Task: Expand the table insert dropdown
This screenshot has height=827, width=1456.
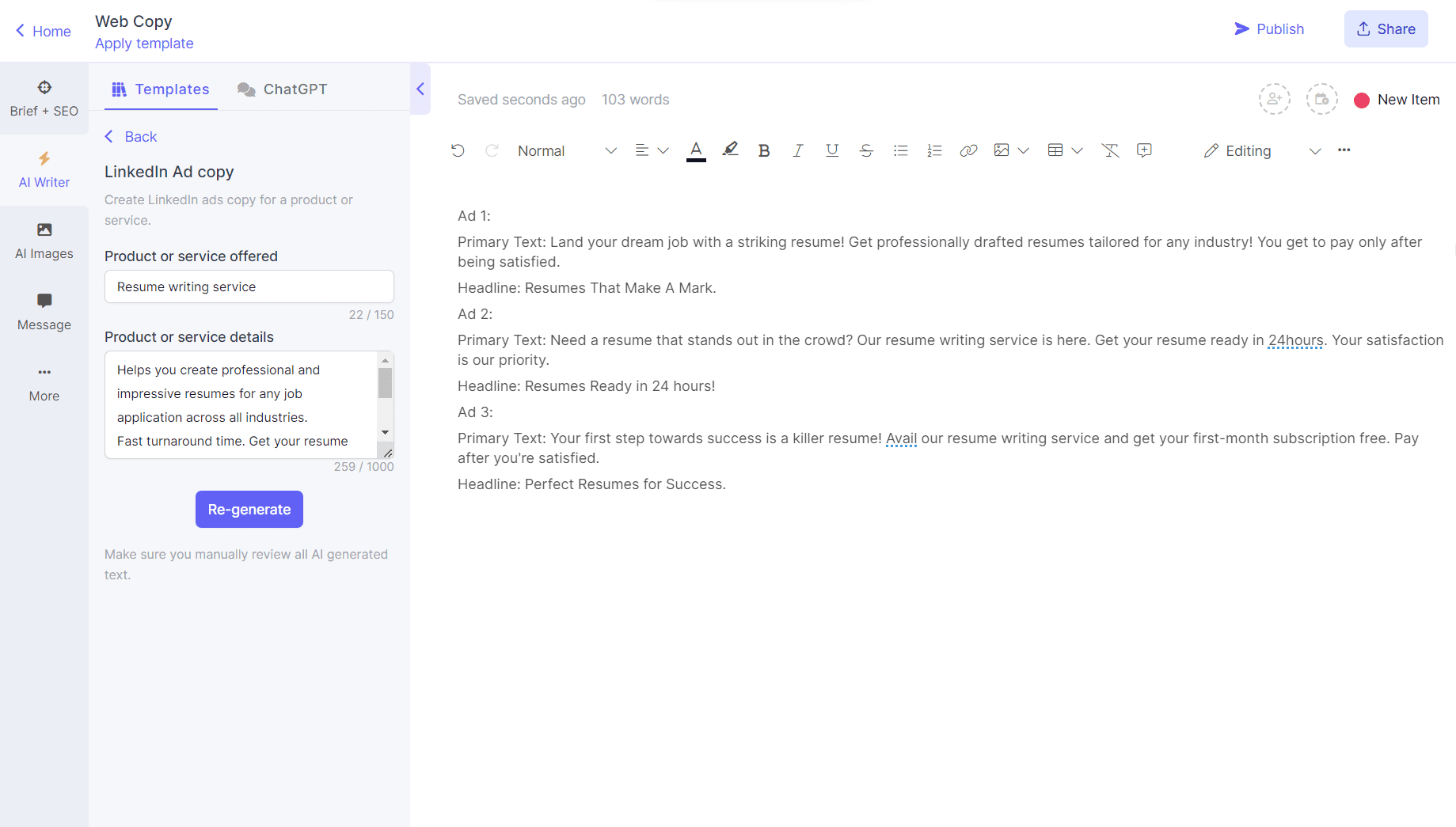Action: click(1076, 150)
